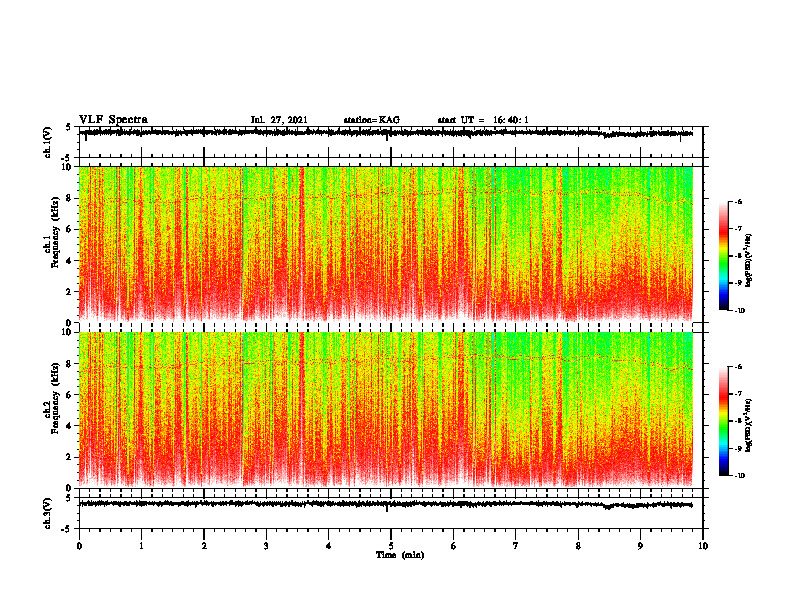792x612 pixels.
Task: Click the ch.1 spectrogram color bar
Action: tap(724, 256)
